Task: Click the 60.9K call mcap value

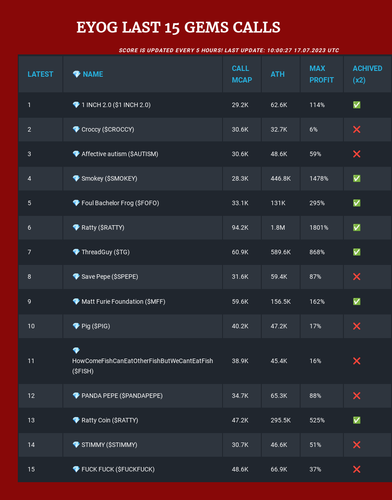Action: 240,252
